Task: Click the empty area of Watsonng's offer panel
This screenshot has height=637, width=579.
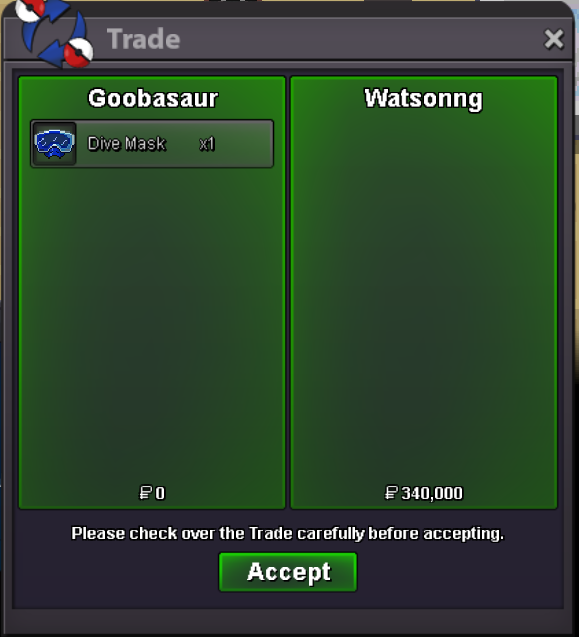Action: coord(424,297)
